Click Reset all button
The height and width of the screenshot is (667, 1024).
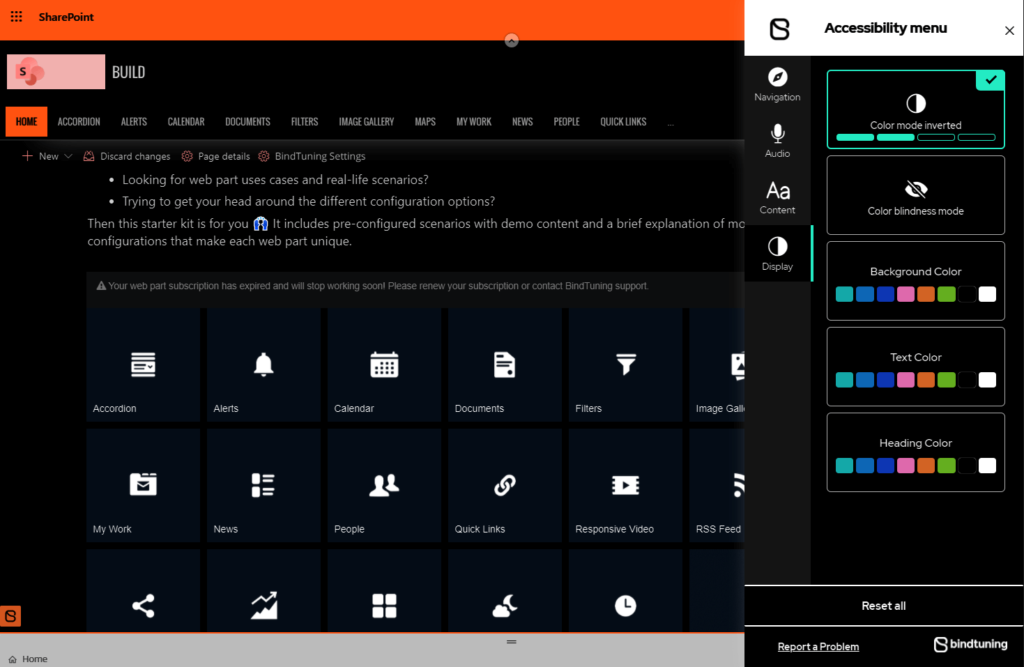(x=884, y=606)
